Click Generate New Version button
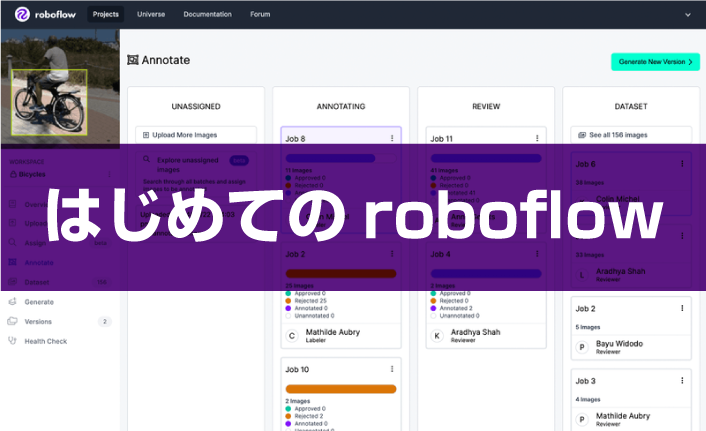The width and height of the screenshot is (706, 431). coord(655,62)
